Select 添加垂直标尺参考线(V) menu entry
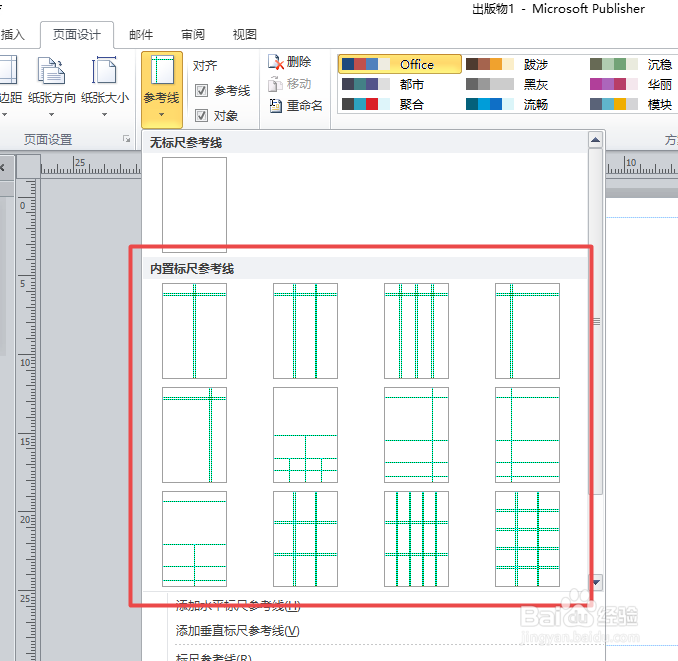The width and height of the screenshot is (678, 661). click(237, 631)
